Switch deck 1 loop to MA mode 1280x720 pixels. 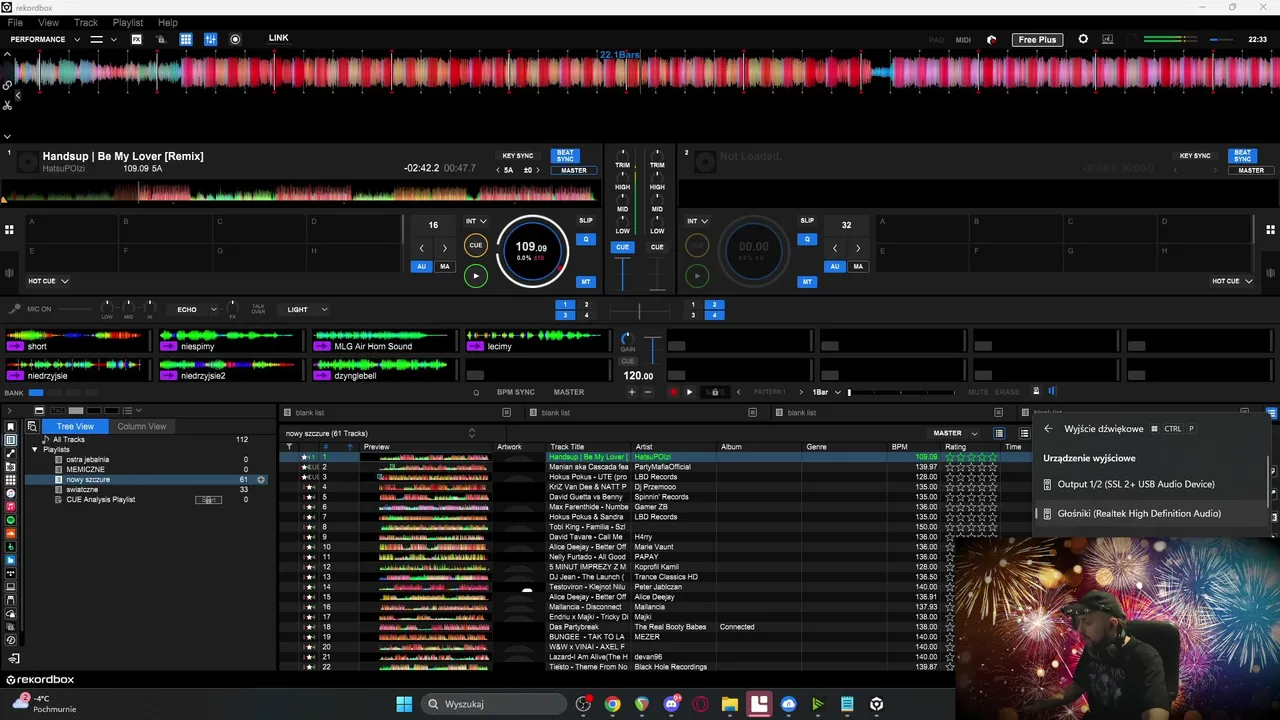coord(445,267)
